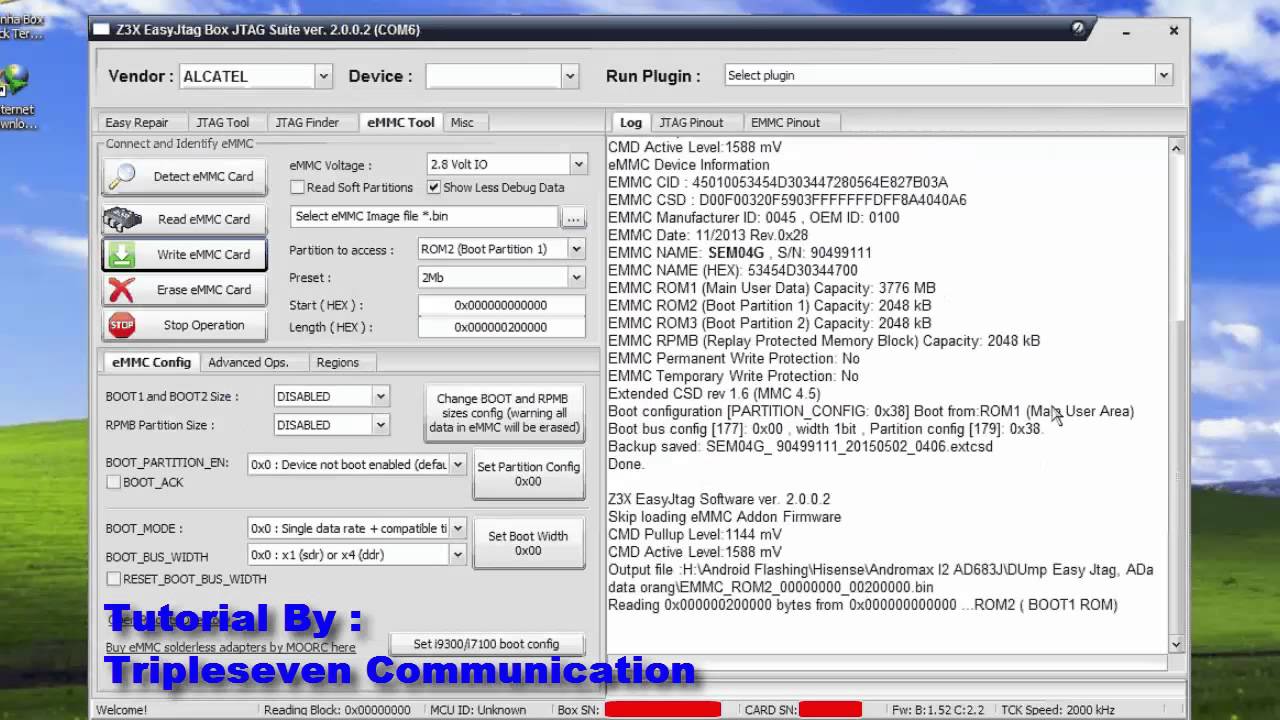
Task: Expand eMMC Voltage 2.8 Volt IO dropdown
Action: [578, 164]
